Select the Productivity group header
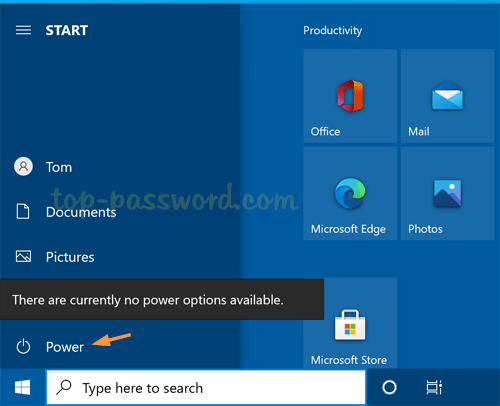500x406 pixels. 332,31
